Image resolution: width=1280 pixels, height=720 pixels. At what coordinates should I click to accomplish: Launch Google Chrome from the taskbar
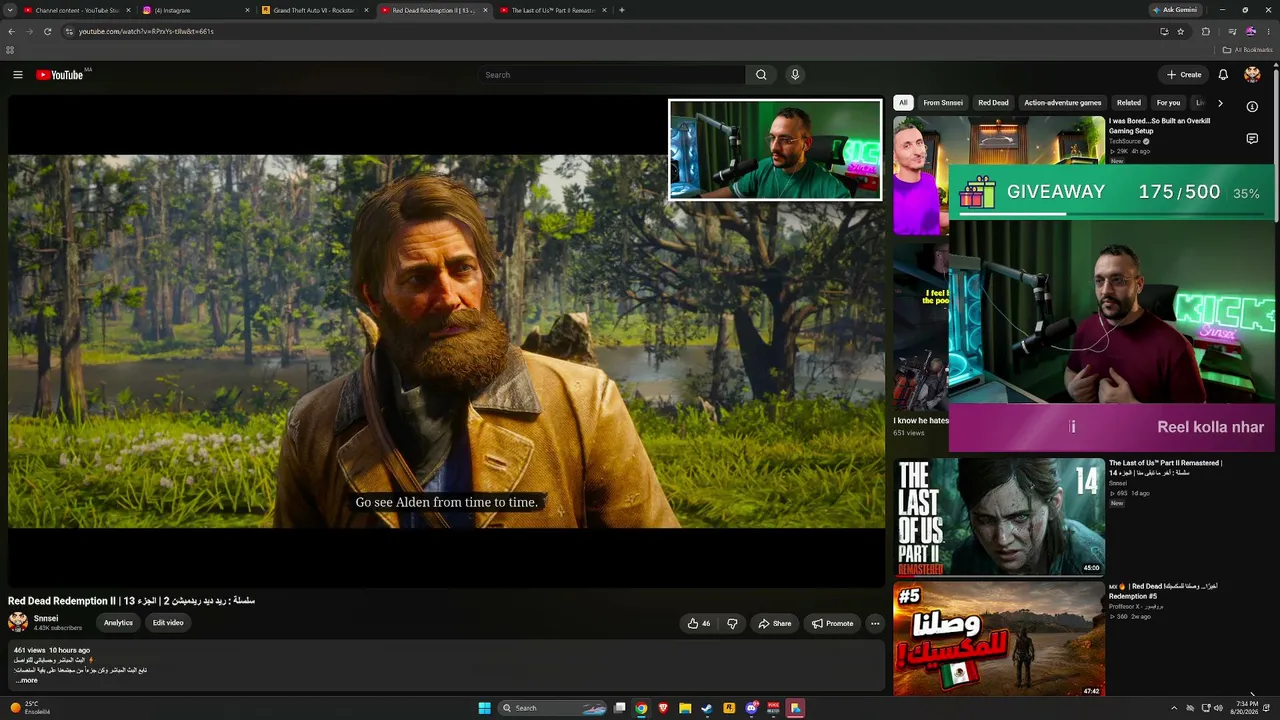click(x=641, y=708)
